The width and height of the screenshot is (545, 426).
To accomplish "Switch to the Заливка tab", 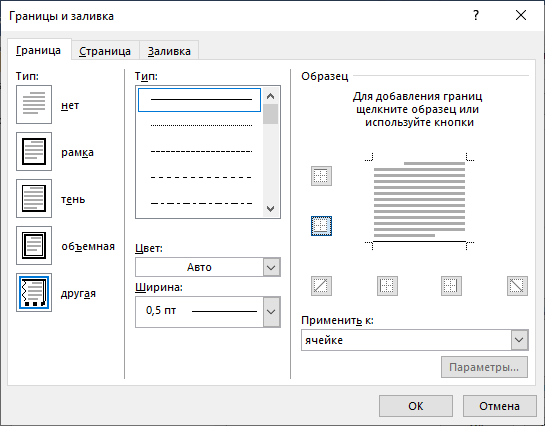I will pyautogui.click(x=169, y=51).
